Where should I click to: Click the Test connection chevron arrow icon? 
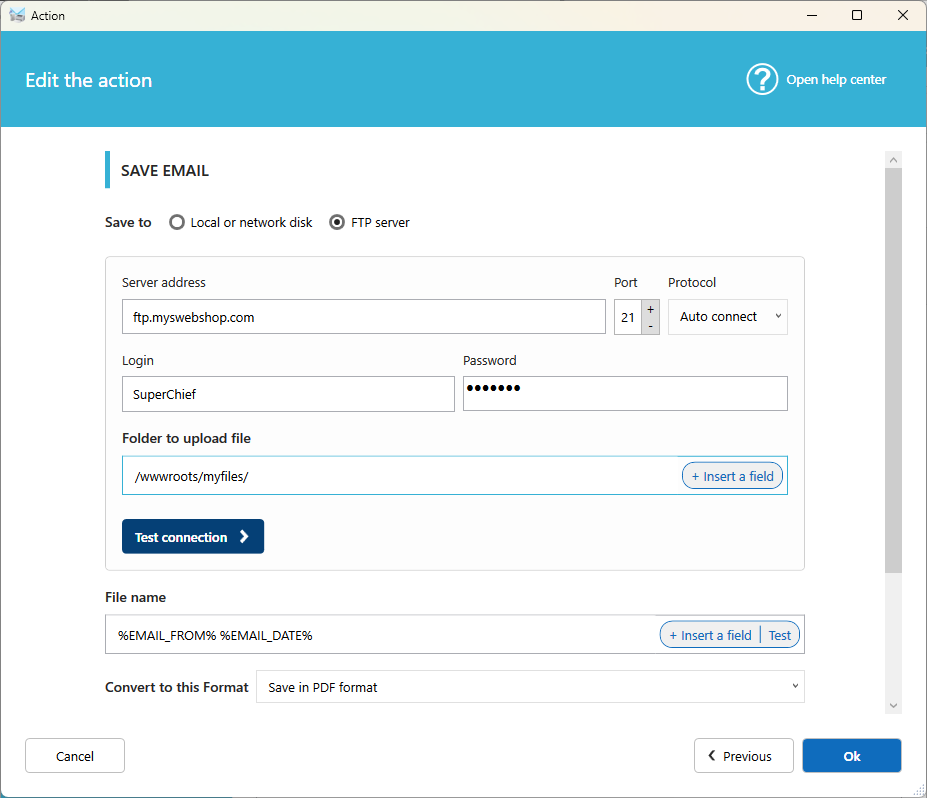pos(244,537)
